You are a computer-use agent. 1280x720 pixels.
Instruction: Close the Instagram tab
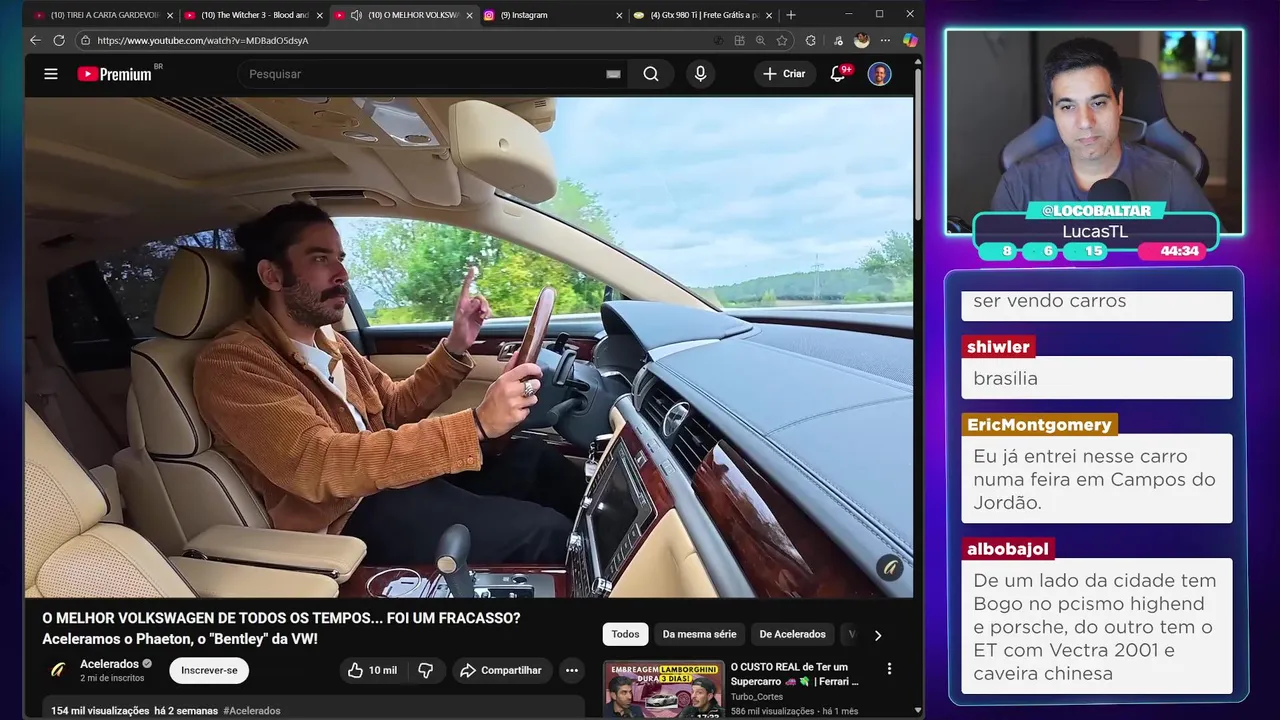pyautogui.click(x=619, y=15)
